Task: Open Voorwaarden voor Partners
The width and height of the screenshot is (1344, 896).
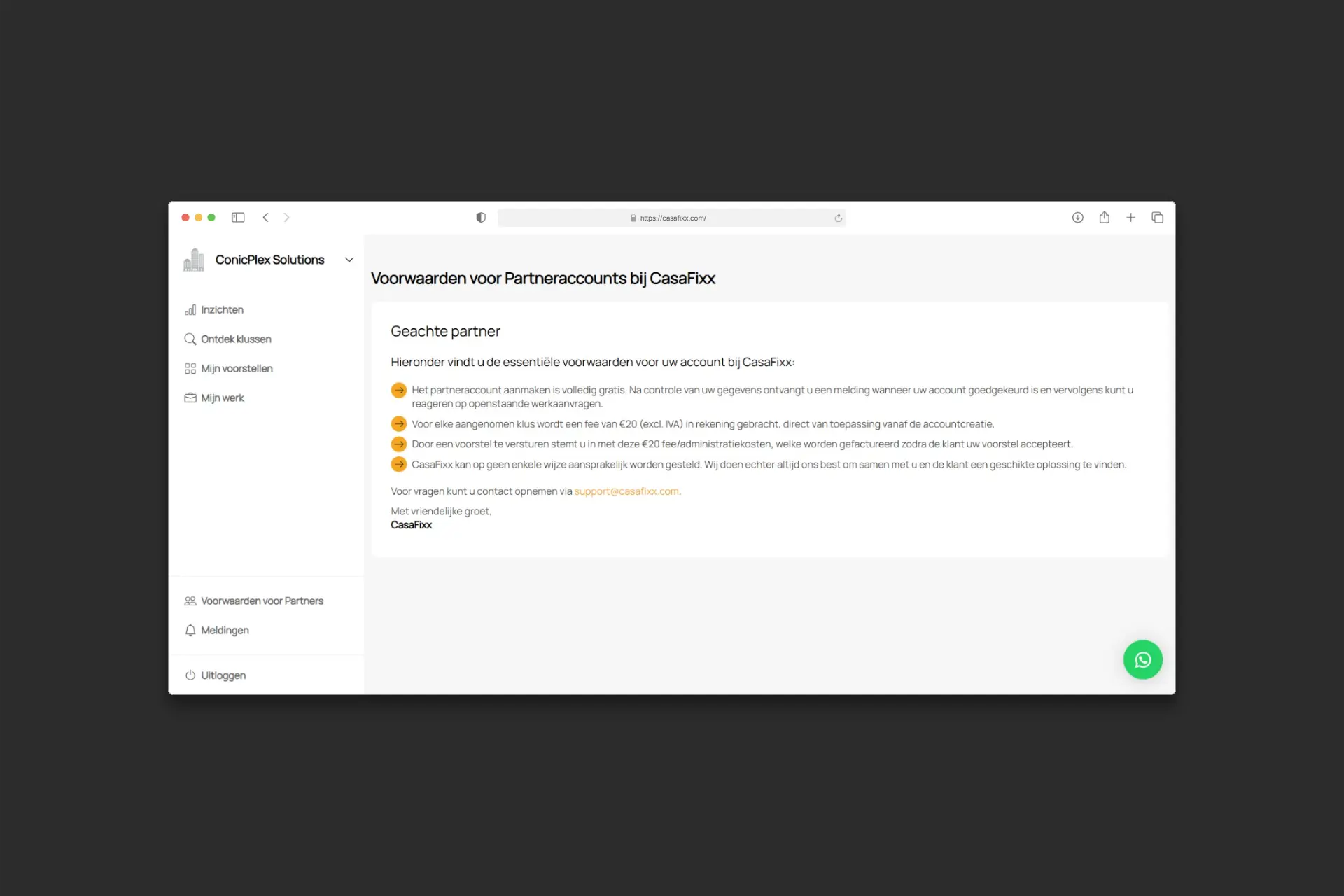Action: pyautogui.click(x=262, y=601)
